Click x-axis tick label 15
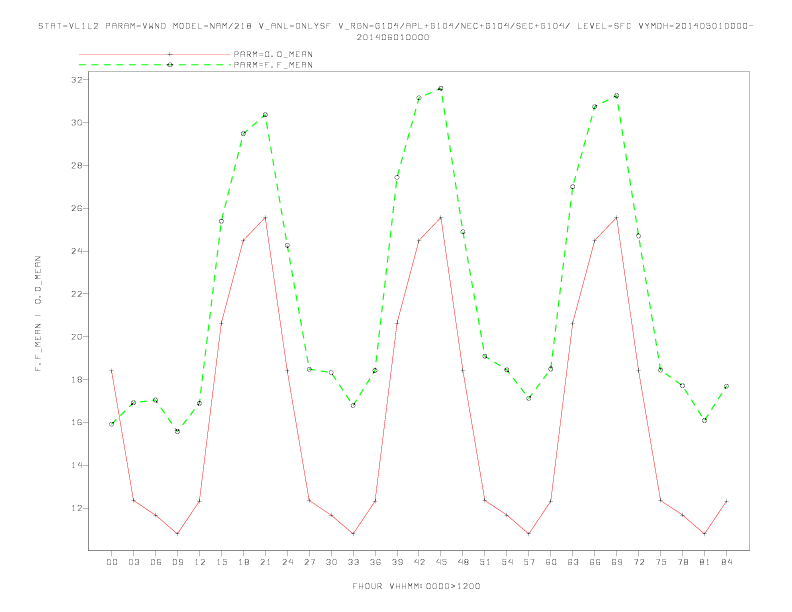The image size is (792, 612). pyautogui.click(x=221, y=562)
